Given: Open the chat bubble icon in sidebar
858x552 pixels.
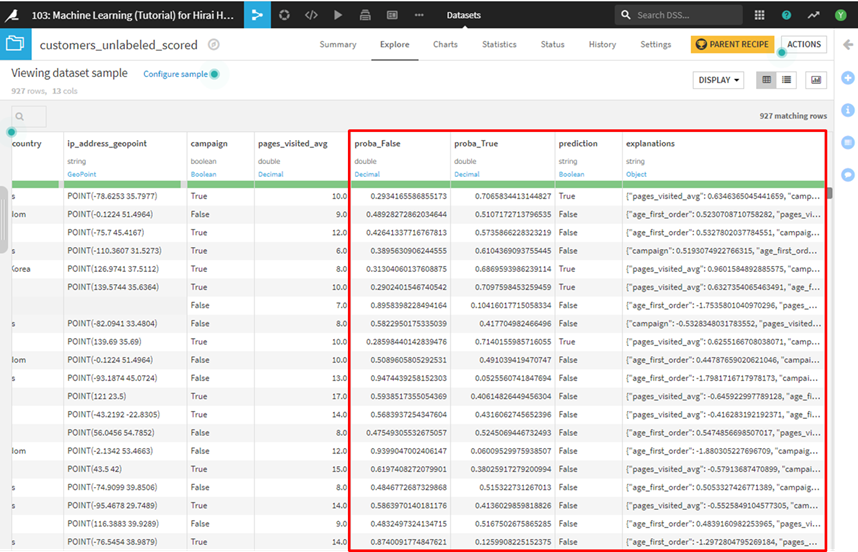Looking at the screenshot, I should 848,175.
